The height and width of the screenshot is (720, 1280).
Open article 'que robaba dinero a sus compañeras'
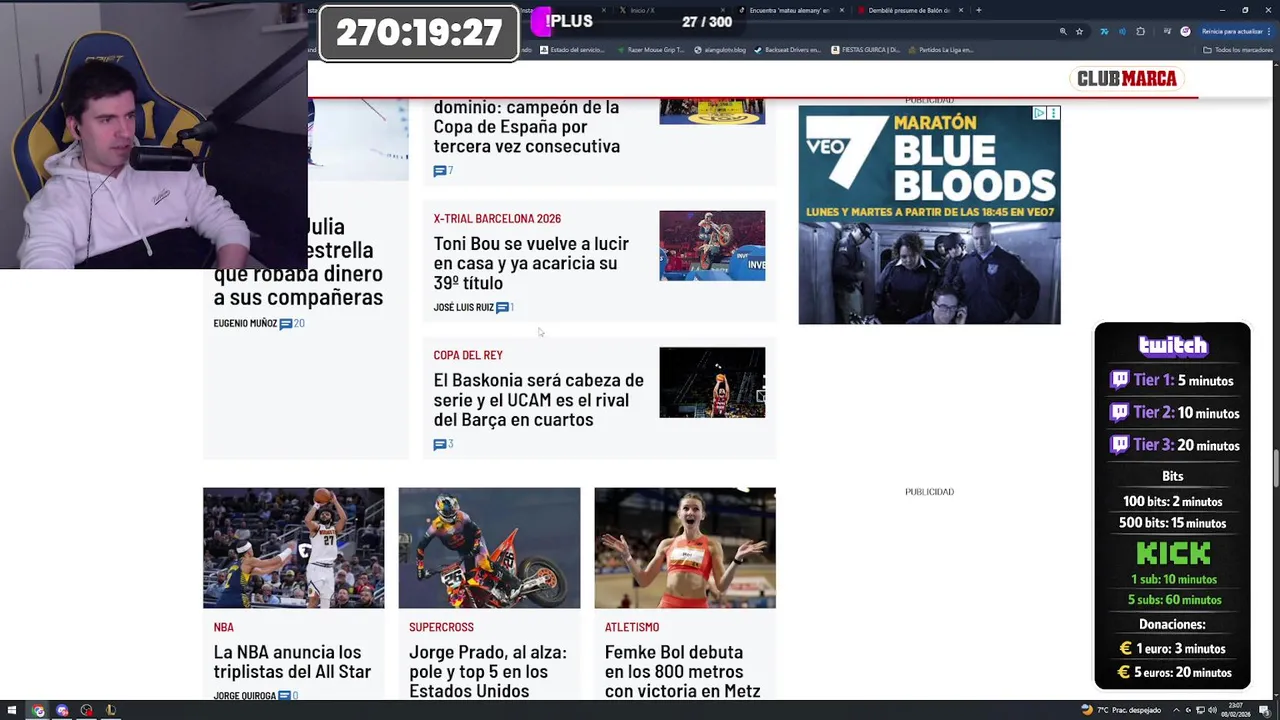298,262
